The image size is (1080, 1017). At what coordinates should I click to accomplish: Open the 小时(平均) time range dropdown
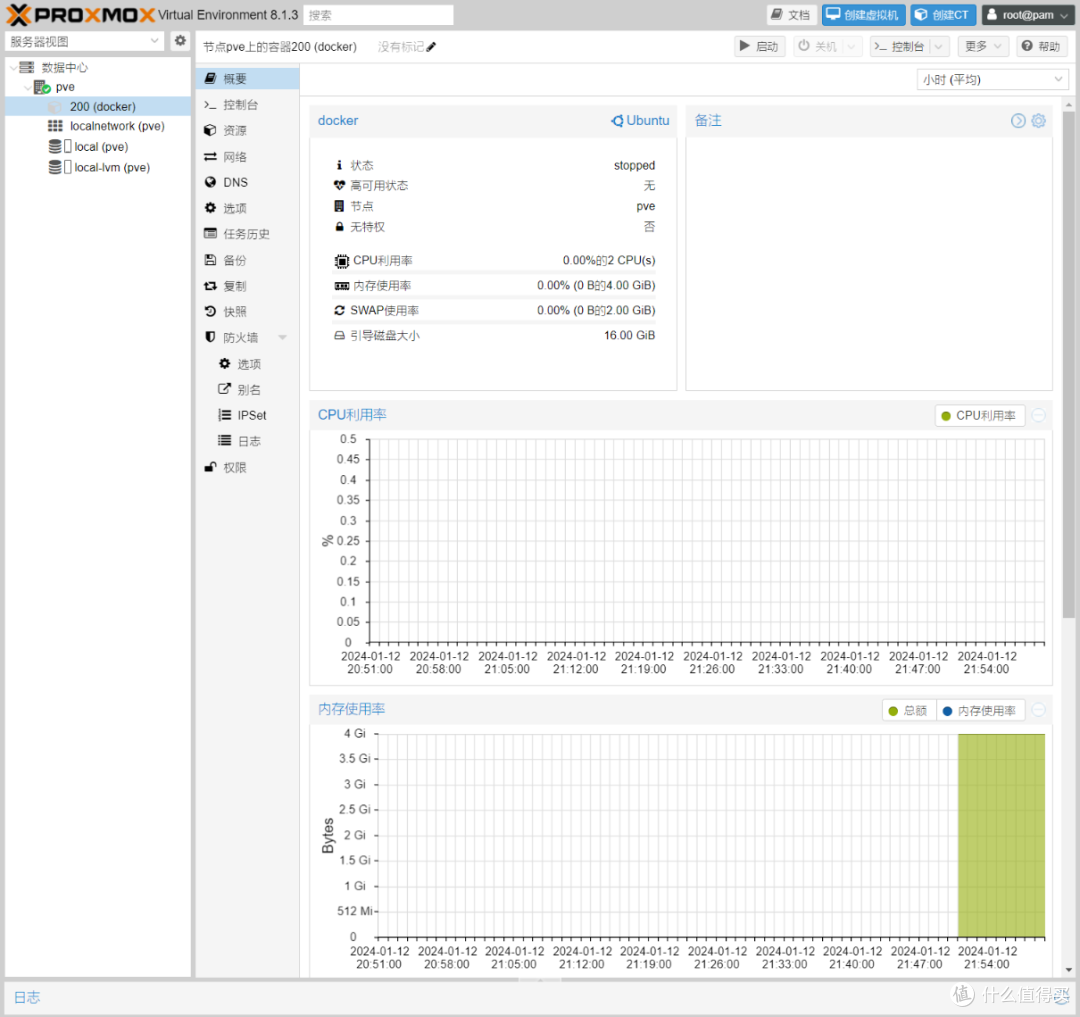click(x=992, y=79)
